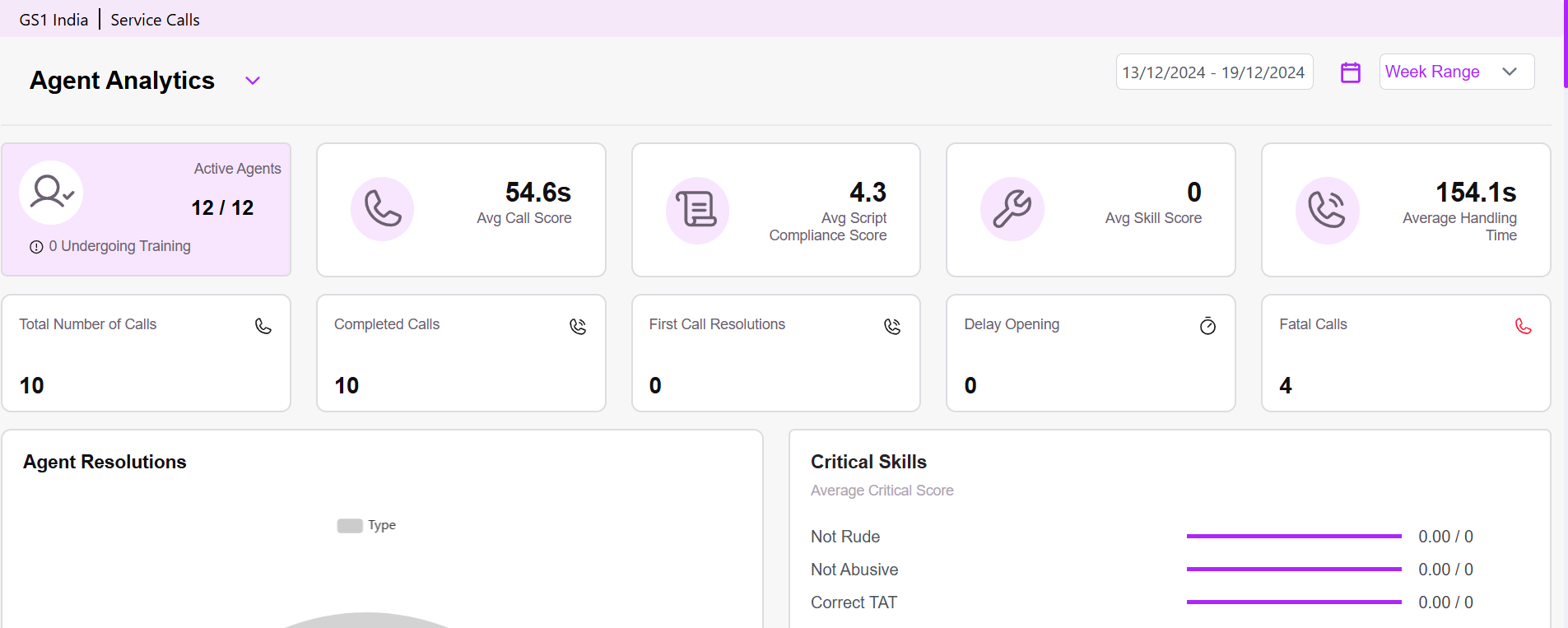Open the Fatal Calls card
Viewport: 1568px width, 628px height.
point(1405,354)
